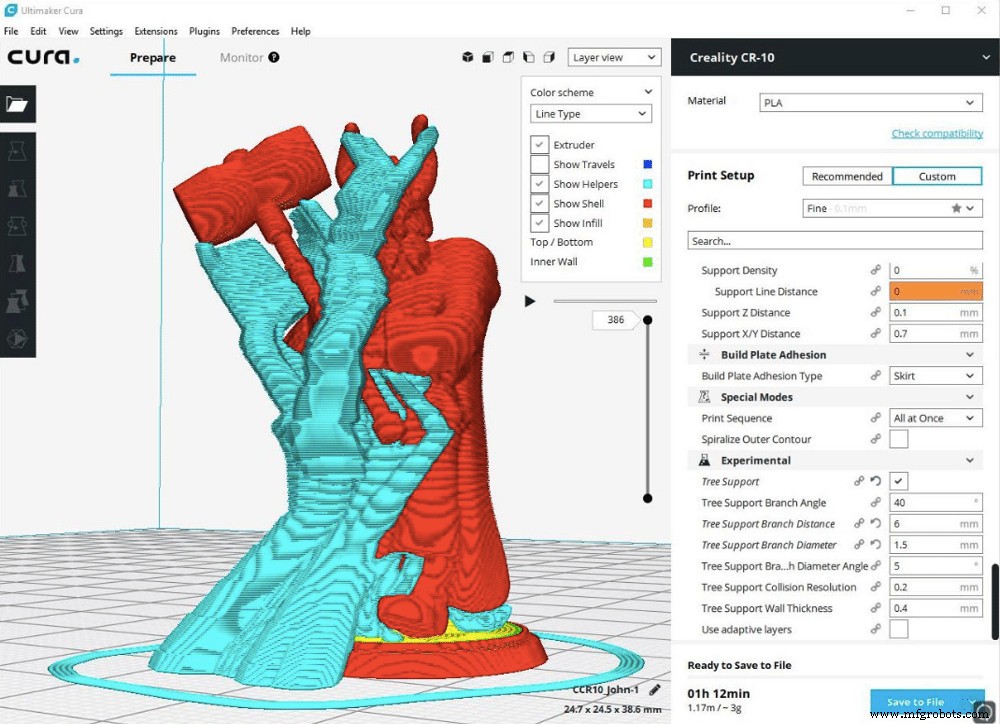The height and width of the screenshot is (724, 1000).
Task: Switch to the 3D isometric view icon
Action: tap(468, 57)
